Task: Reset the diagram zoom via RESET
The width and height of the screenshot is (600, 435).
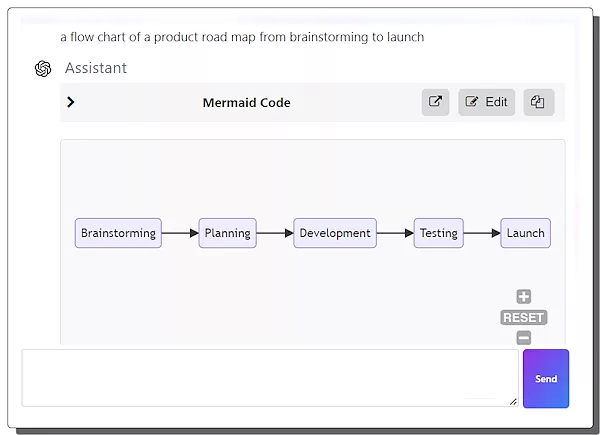Action: point(523,318)
